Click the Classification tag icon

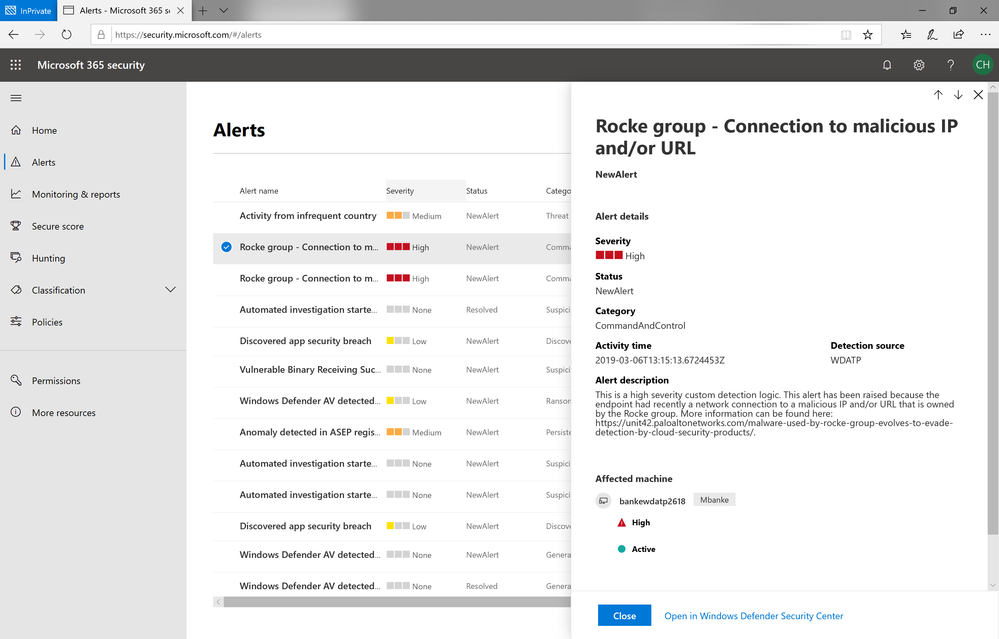point(16,289)
